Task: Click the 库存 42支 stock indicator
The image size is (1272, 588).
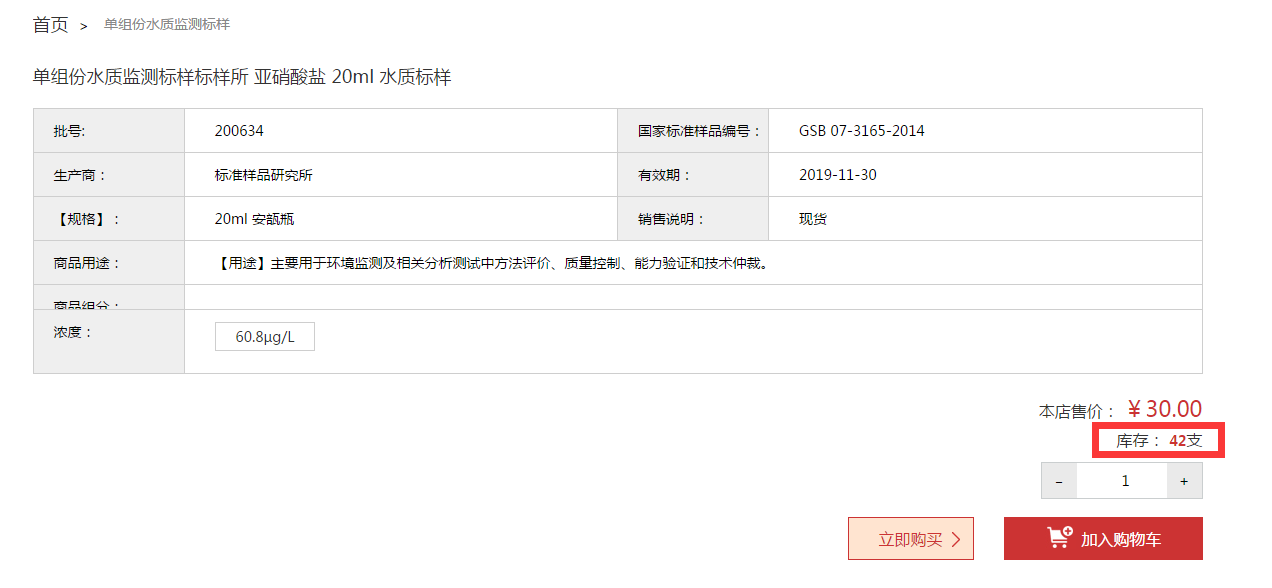Action: [1159, 441]
